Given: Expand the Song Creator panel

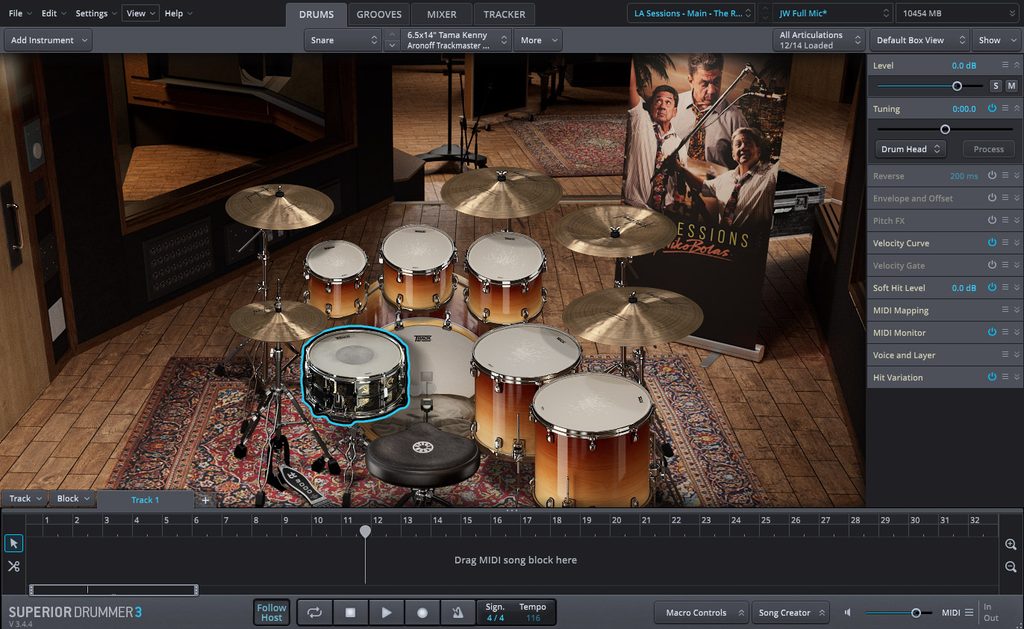Looking at the screenshot, I should tap(790, 613).
